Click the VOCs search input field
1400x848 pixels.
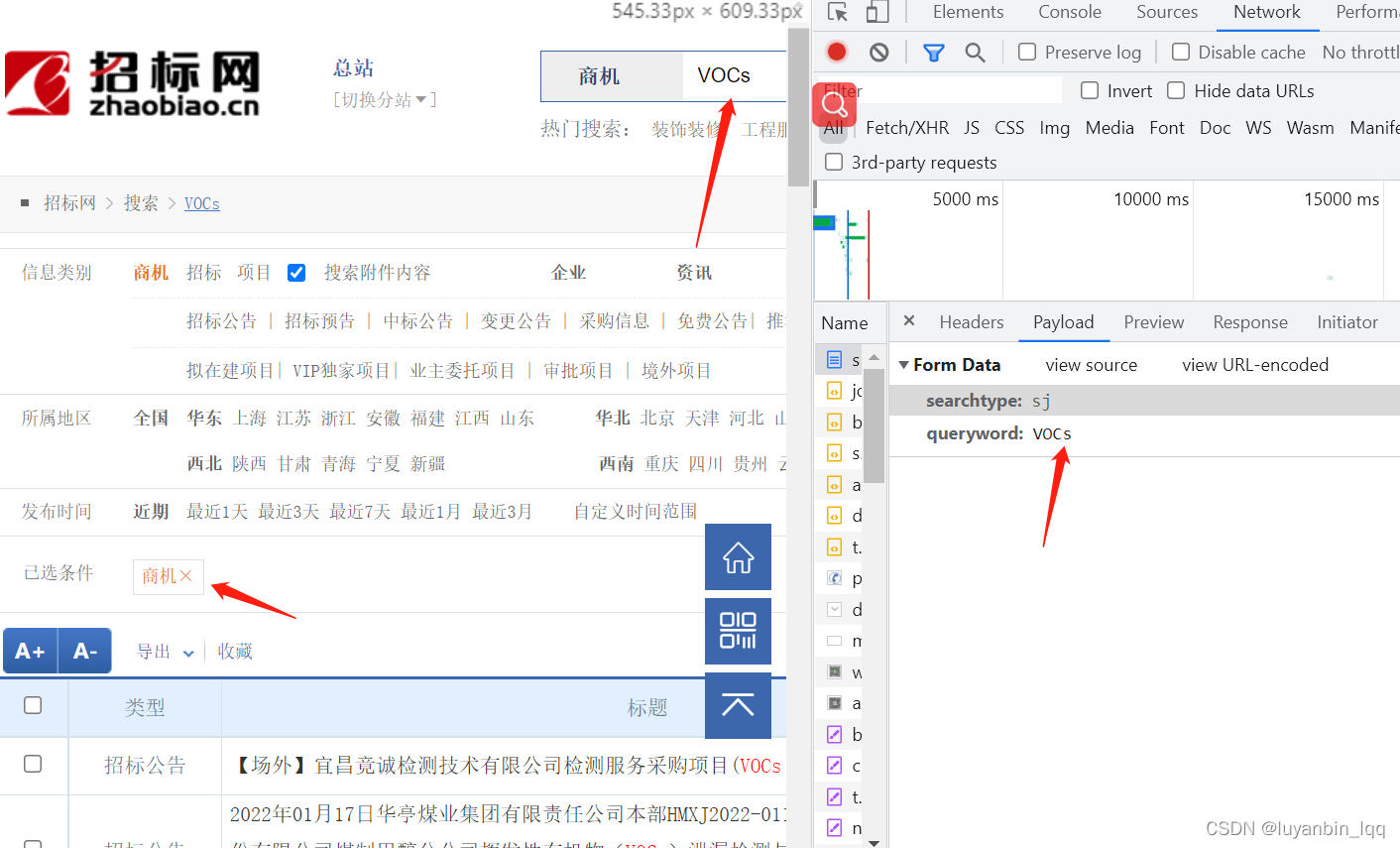click(736, 76)
